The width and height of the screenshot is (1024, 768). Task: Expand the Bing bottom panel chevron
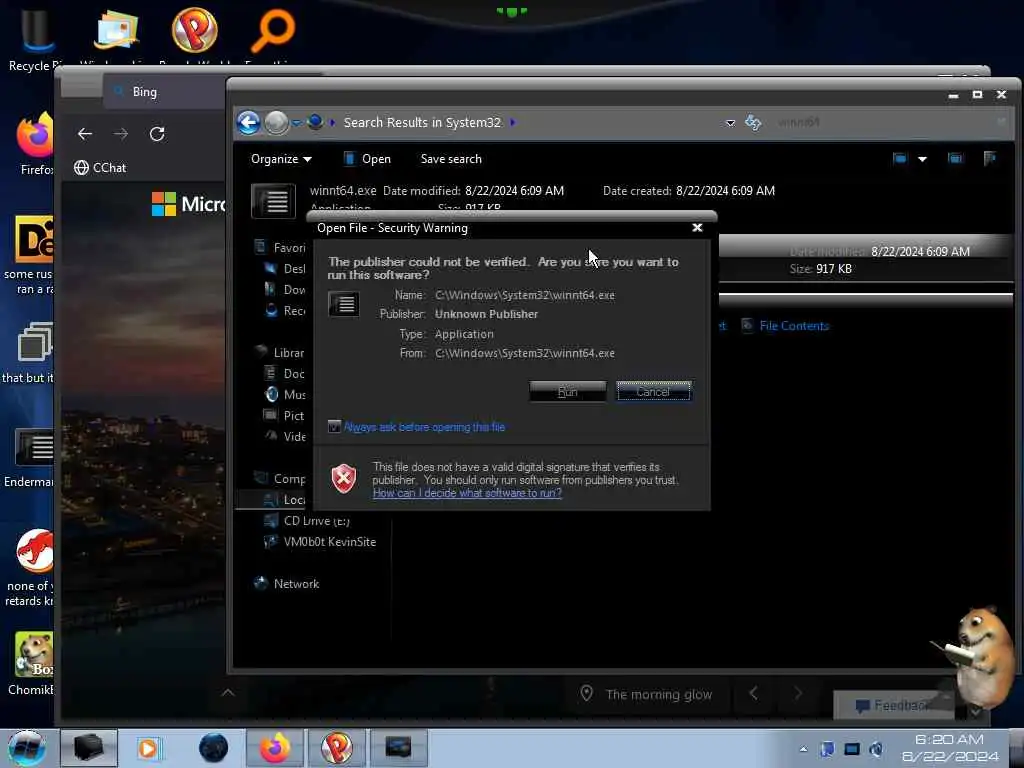pyautogui.click(x=228, y=693)
